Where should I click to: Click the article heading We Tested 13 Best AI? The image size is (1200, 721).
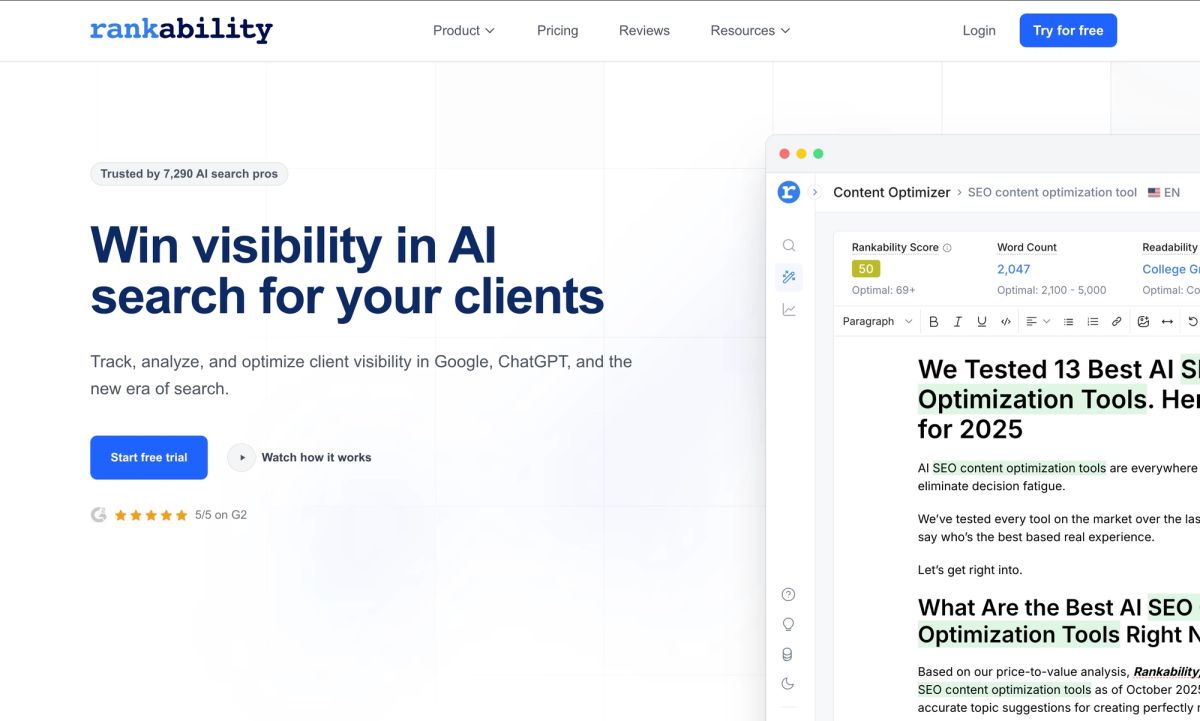tap(1059, 399)
